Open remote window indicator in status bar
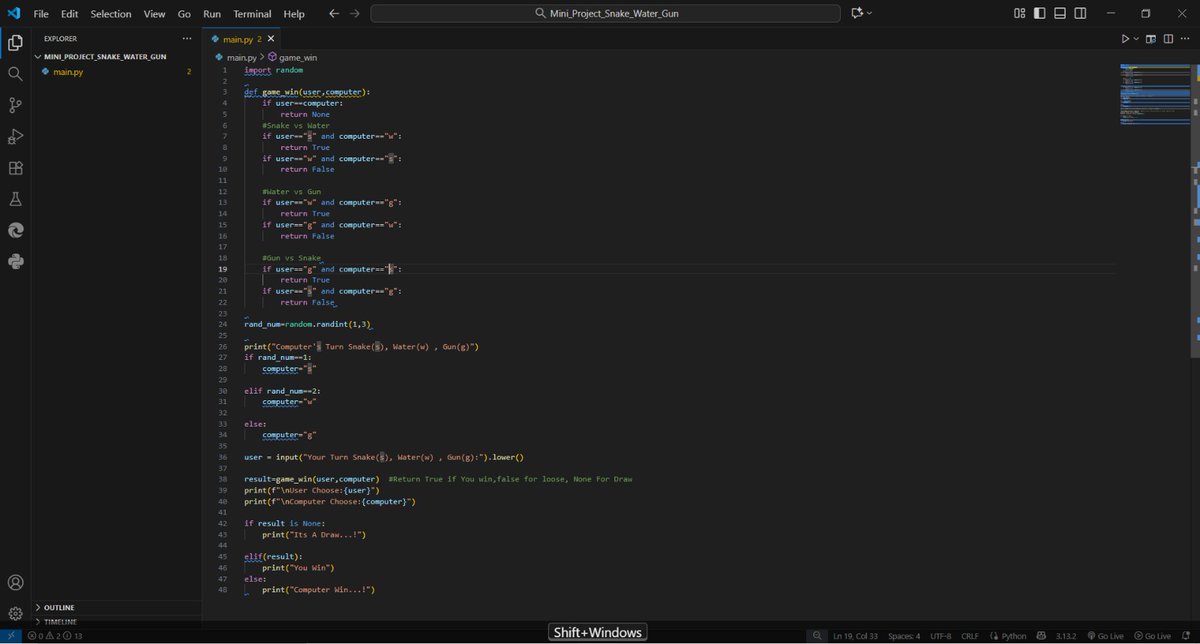Image resolution: width=1200 pixels, height=644 pixels. 9,636
